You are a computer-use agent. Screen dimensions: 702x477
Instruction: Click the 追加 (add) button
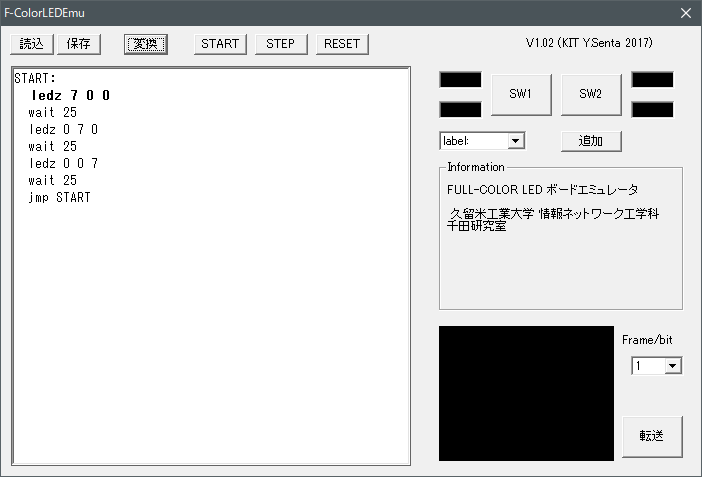[x=591, y=141]
